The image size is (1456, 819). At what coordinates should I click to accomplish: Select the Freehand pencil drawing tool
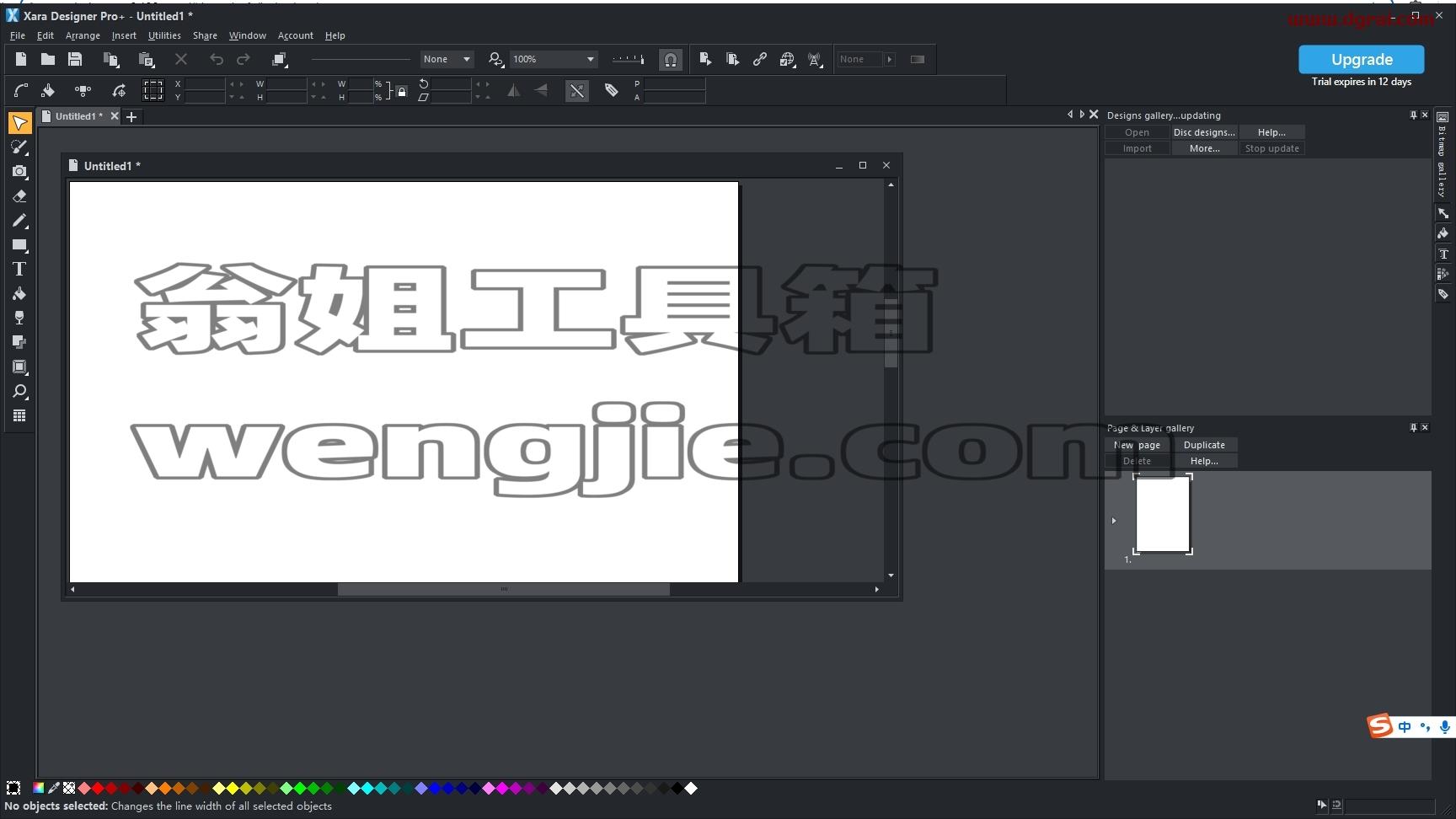point(19,221)
